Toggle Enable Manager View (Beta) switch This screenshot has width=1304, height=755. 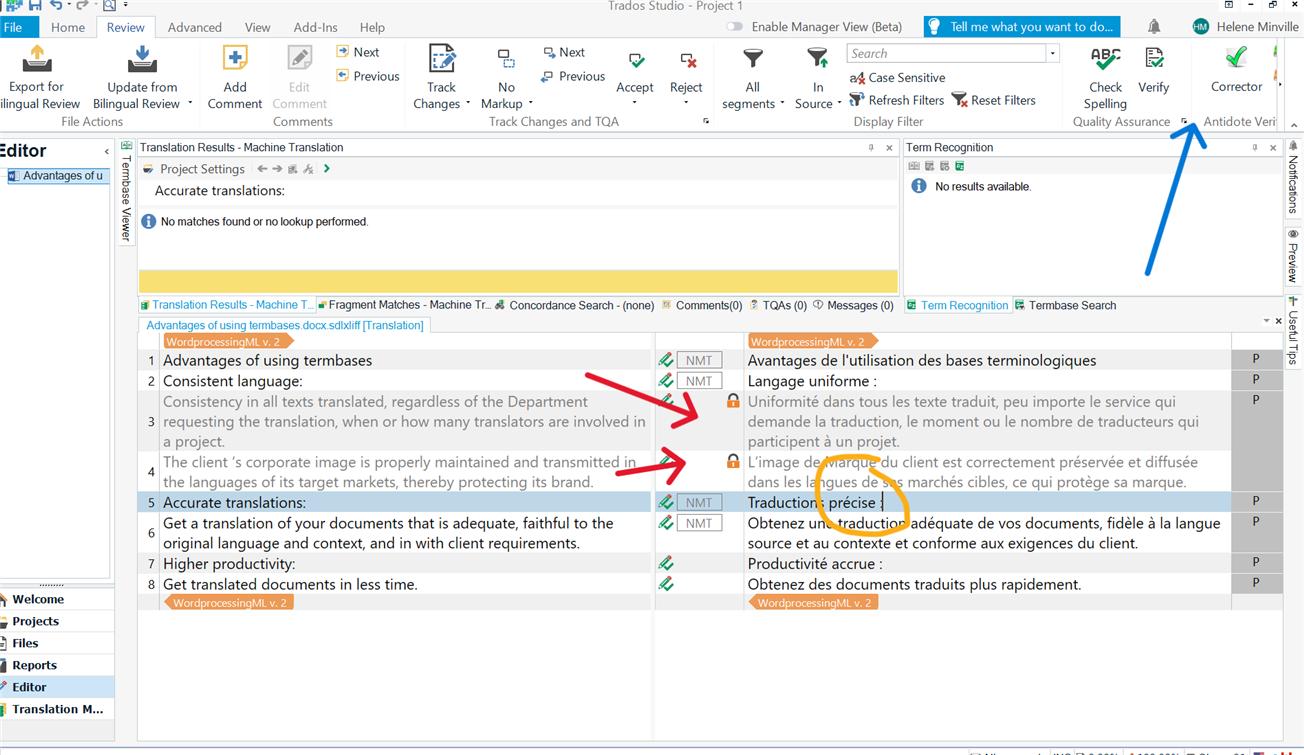735,27
